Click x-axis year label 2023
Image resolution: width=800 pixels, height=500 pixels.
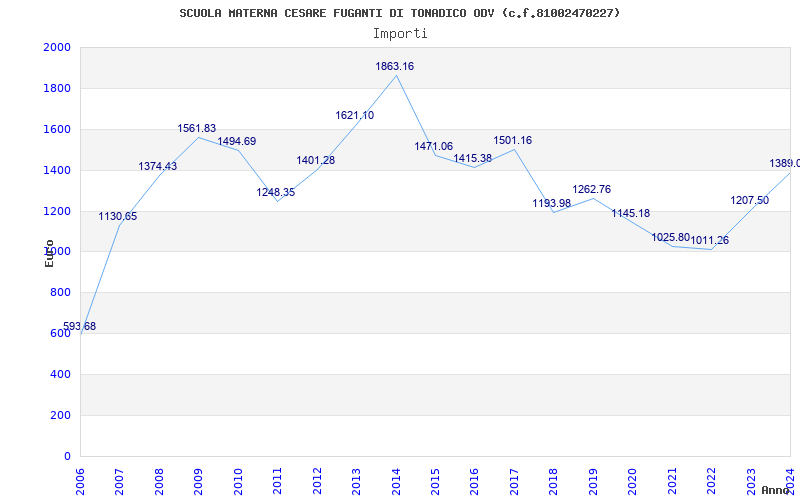pyautogui.click(x=751, y=482)
